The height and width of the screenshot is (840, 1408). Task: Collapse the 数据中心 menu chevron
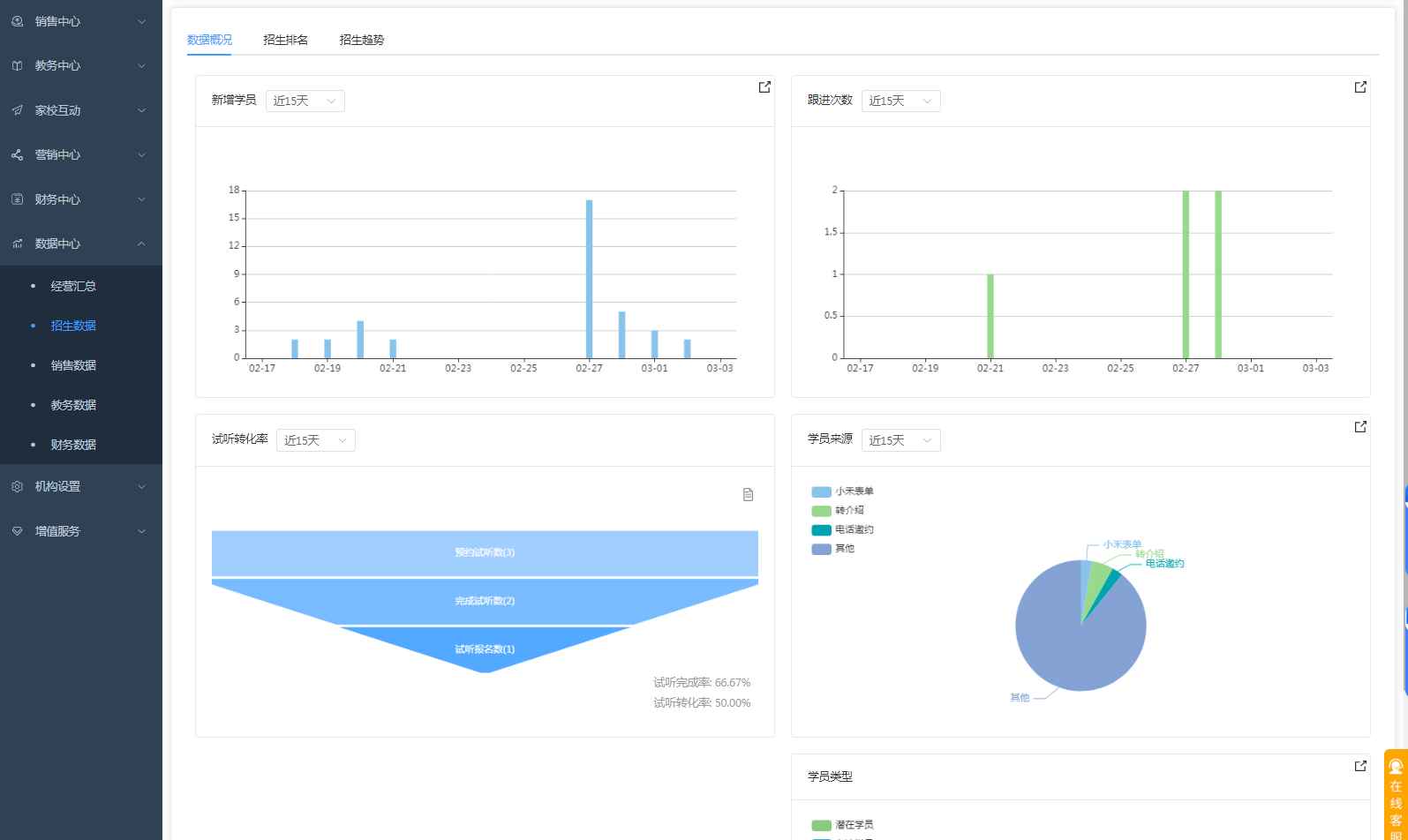pyautogui.click(x=141, y=244)
